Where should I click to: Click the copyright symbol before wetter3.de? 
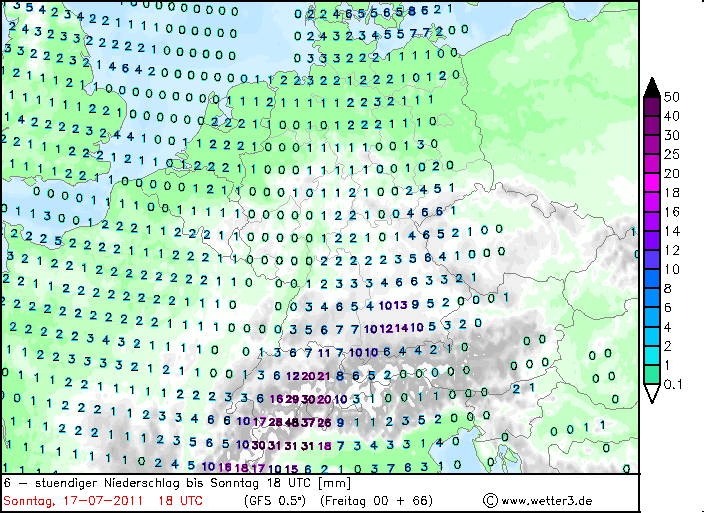(x=490, y=500)
